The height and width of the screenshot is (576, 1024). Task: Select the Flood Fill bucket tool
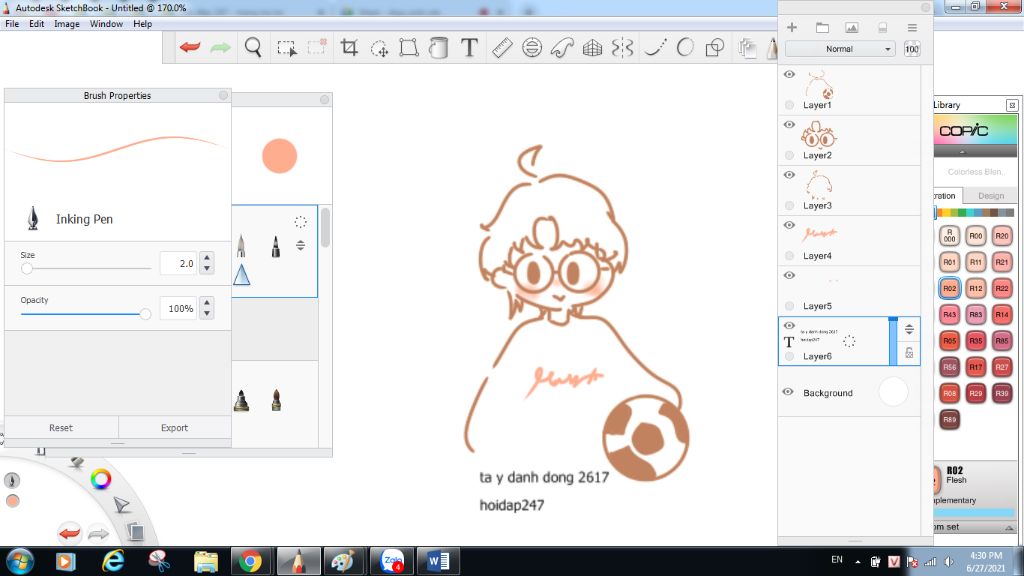coord(439,48)
